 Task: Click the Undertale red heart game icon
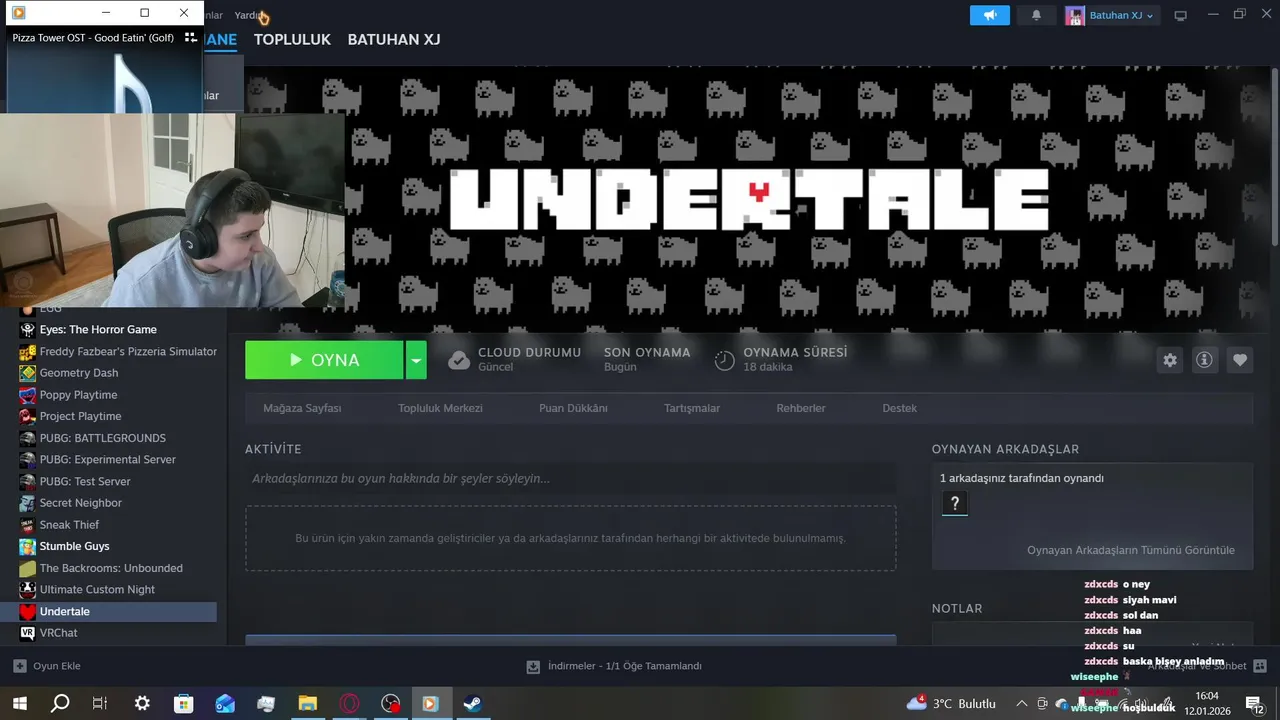coord(28,611)
